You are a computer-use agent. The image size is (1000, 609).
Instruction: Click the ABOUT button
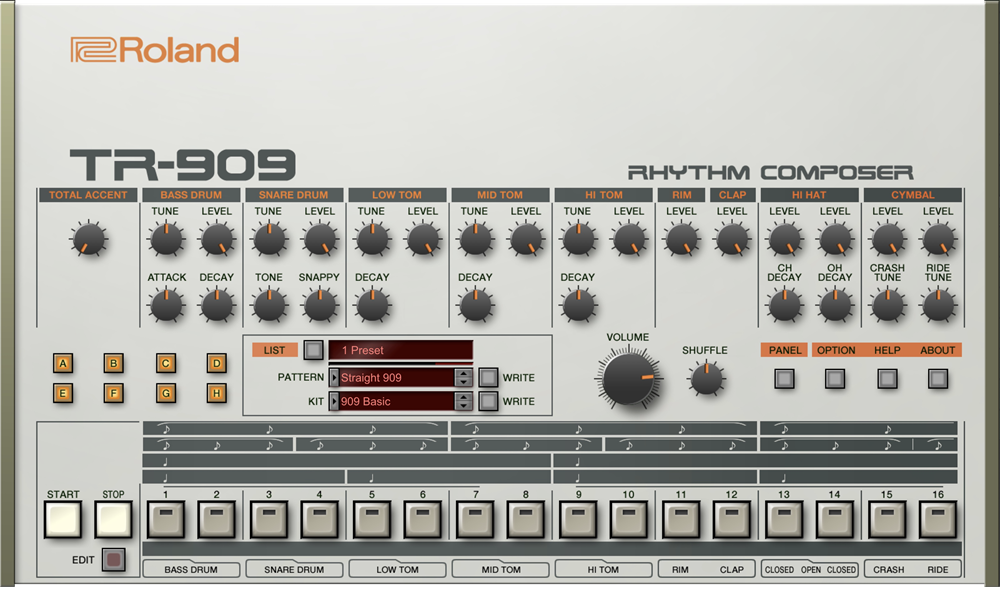(x=938, y=379)
